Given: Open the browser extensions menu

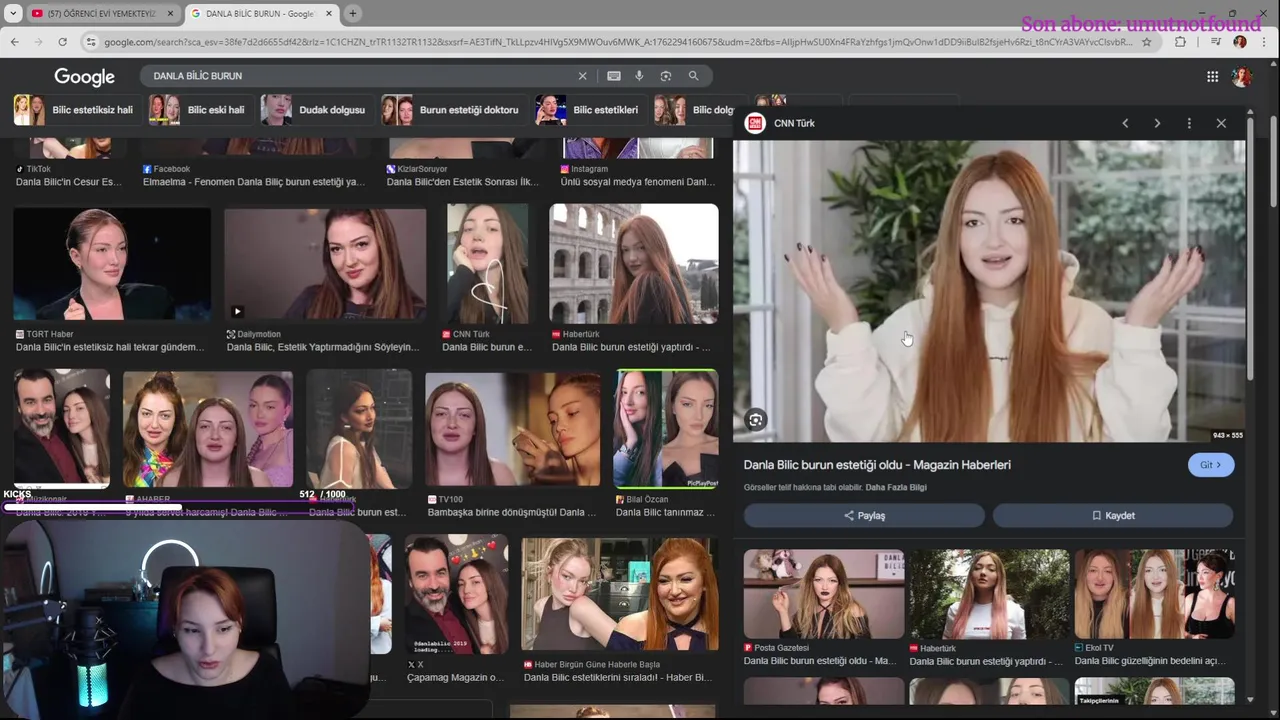Looking at the screenshot, I should click(1180, 42).
